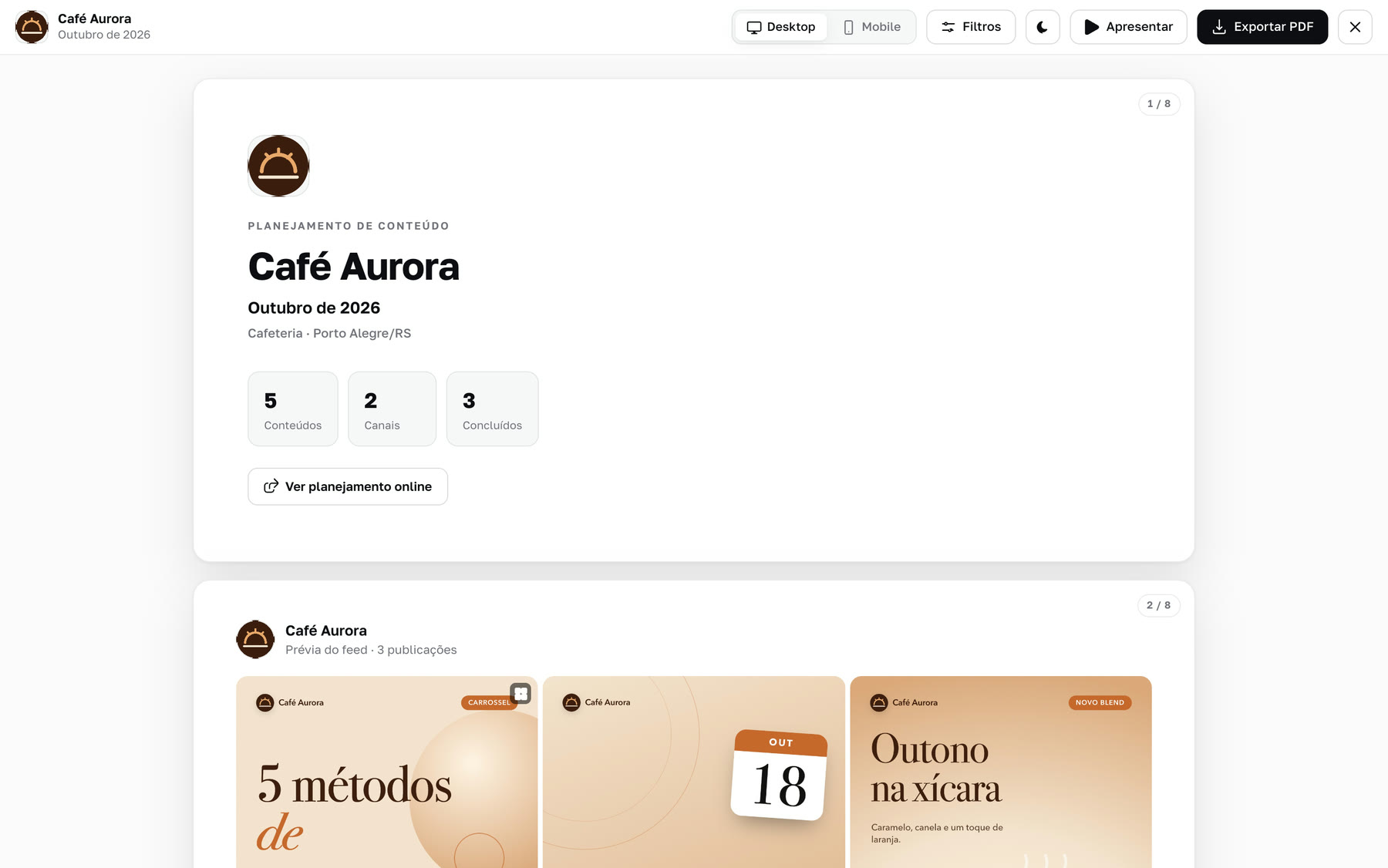This screenshot has width=1388, height=868.
Task: Click the carousel multi-image icon
Action: tap(521, 693)
